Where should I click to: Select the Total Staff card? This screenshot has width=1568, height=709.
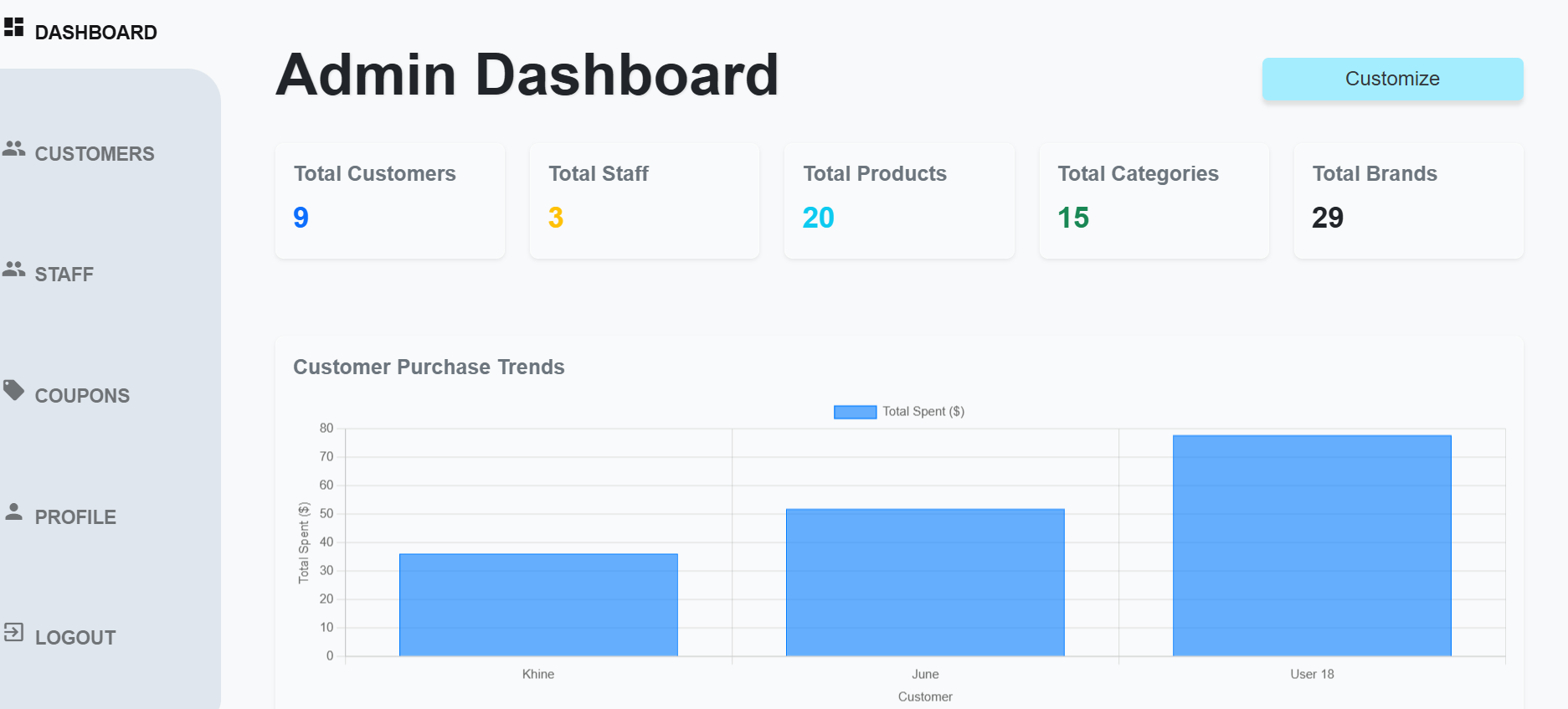[x=645, y=201]
